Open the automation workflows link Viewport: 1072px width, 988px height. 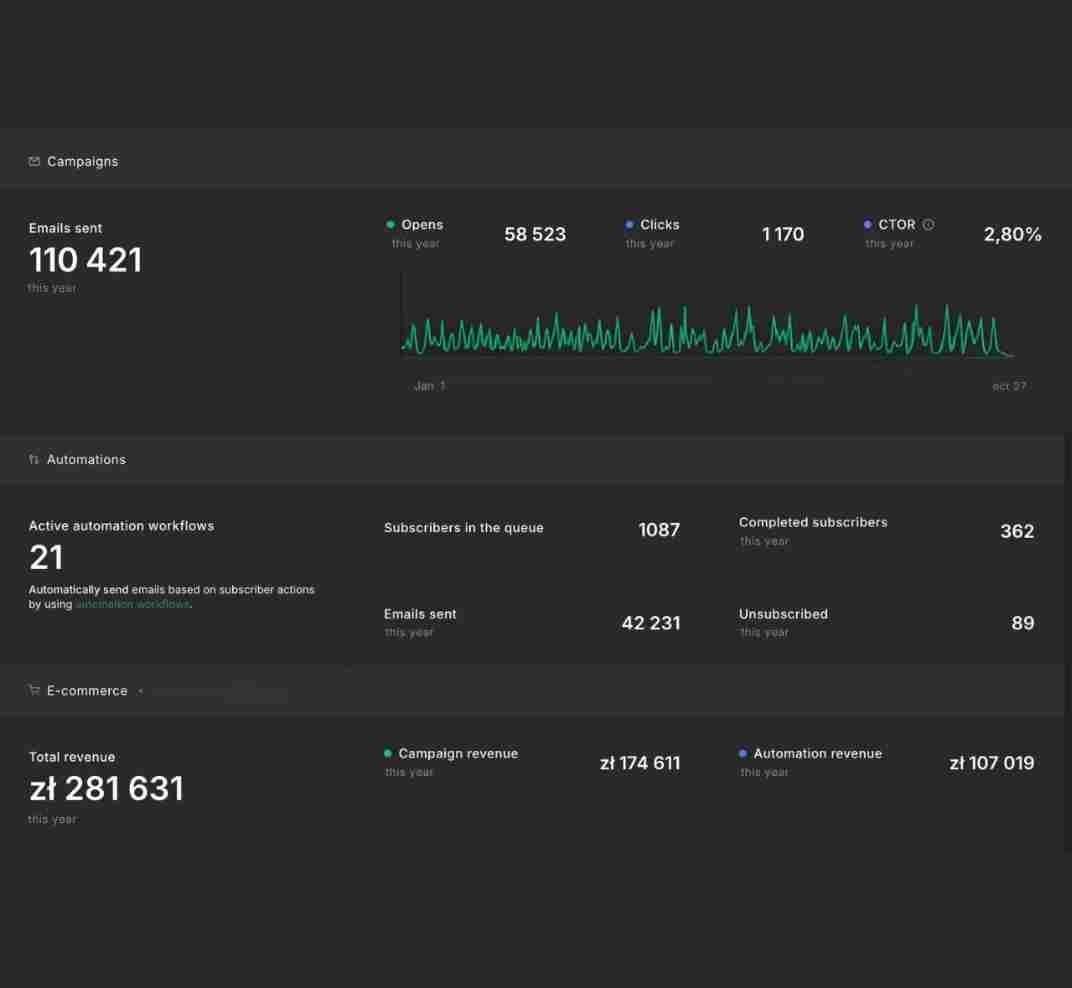tap(133, 604)
